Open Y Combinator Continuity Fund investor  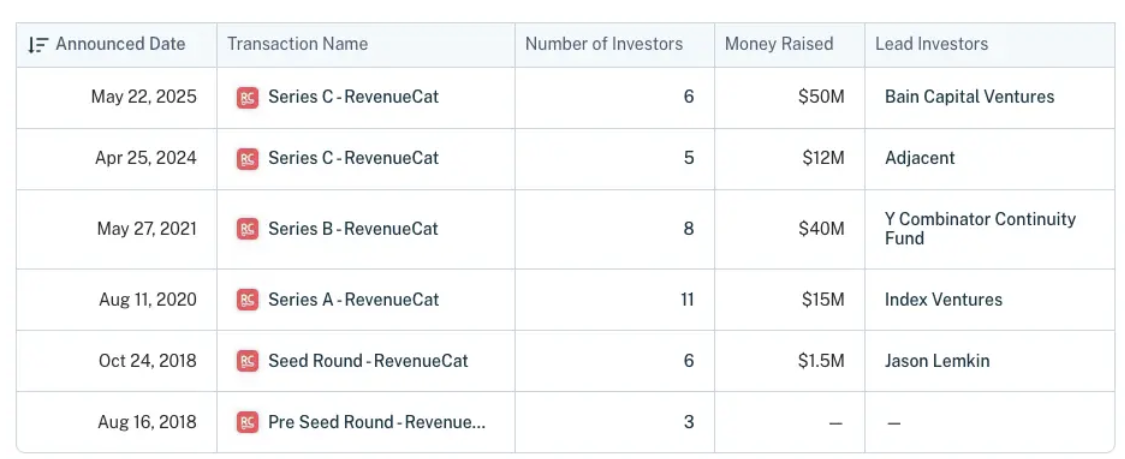click(x=980, y=229)
